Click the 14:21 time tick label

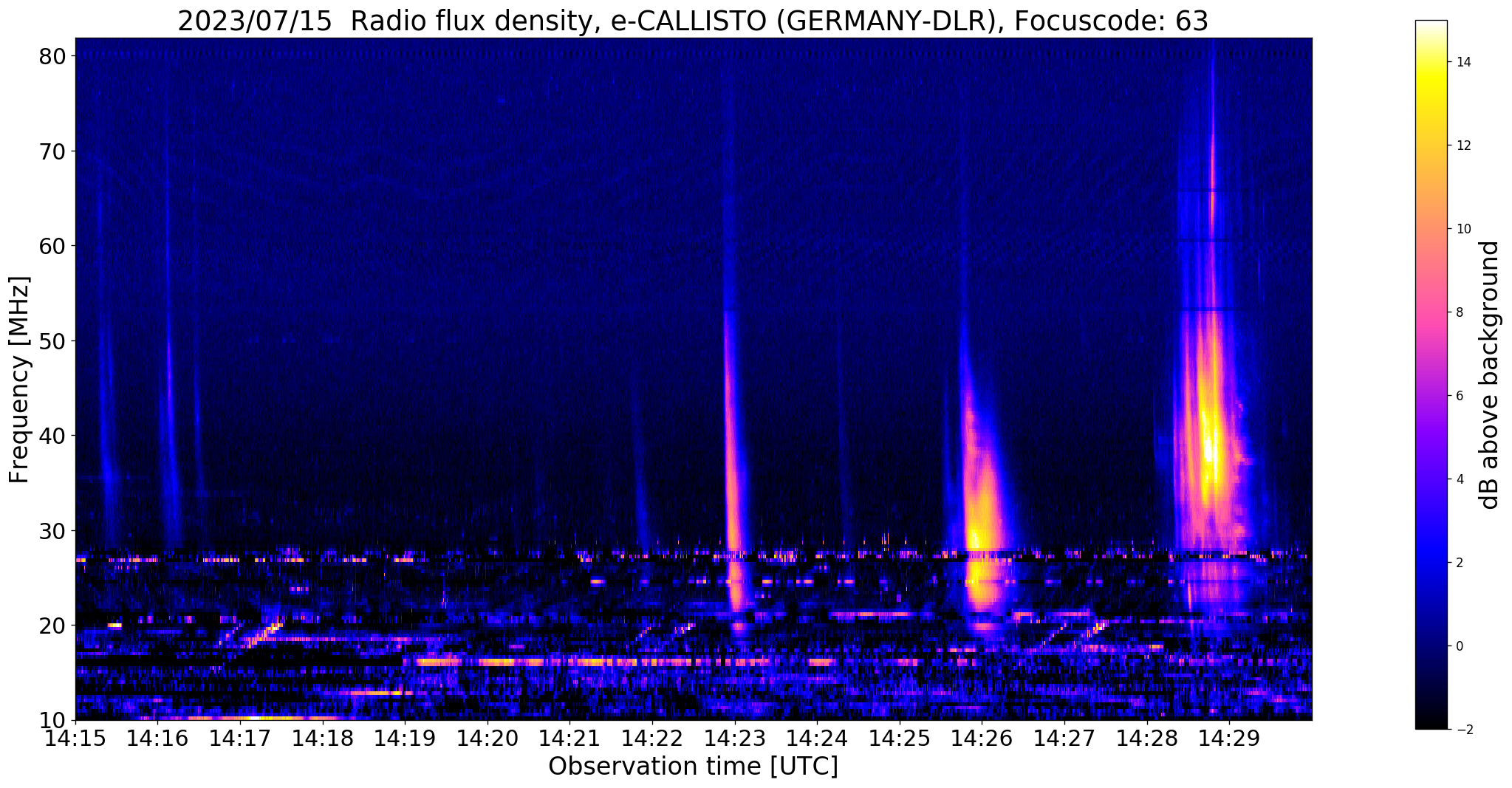[x=569, y=739]
